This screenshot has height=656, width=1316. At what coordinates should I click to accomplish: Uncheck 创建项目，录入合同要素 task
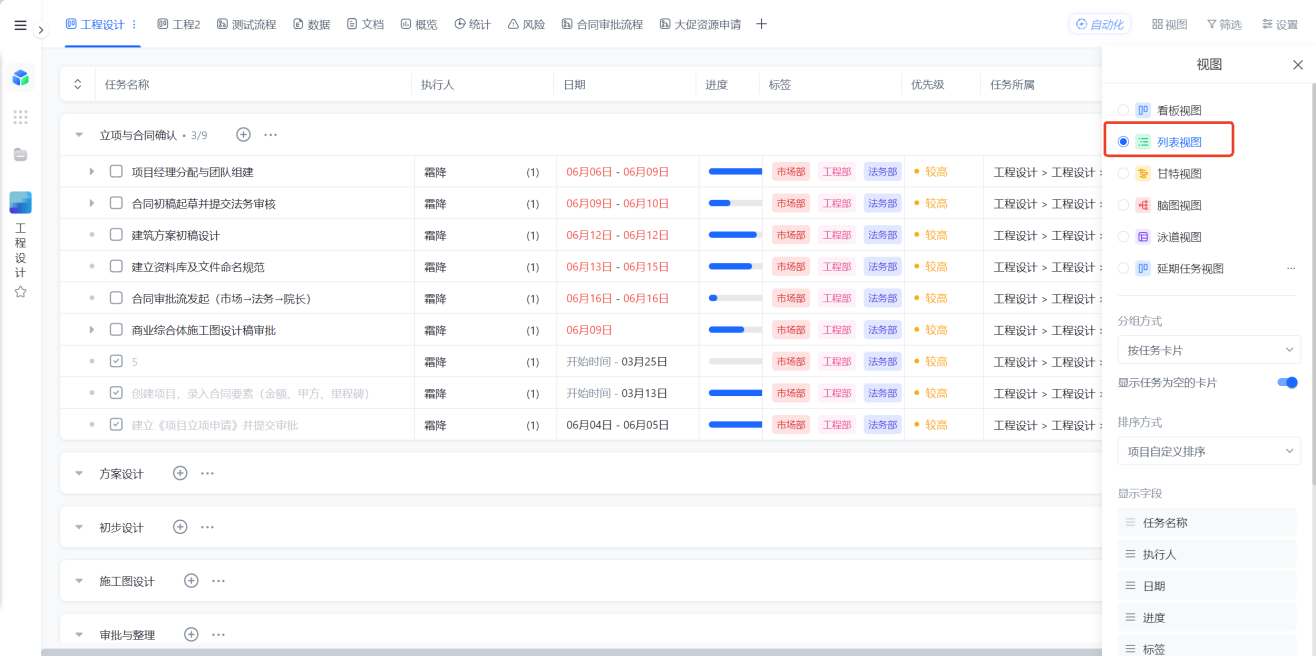pyautogui.click(x=116, y=393)
